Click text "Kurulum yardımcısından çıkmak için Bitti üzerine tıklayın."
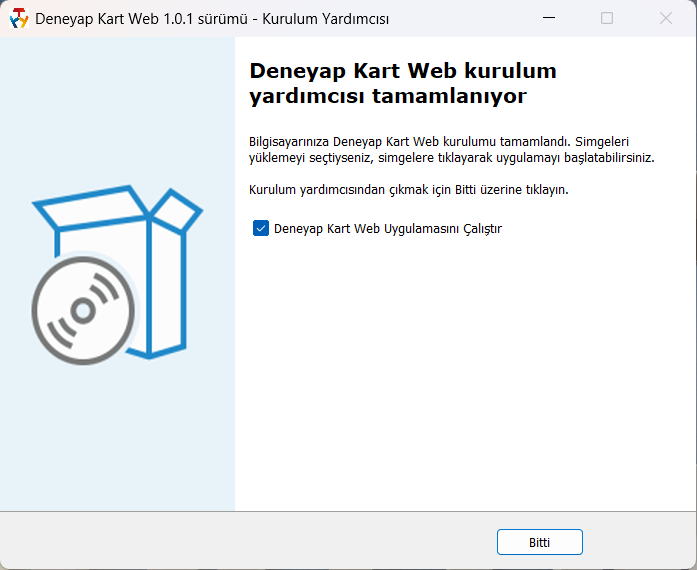The height and width of the screenshot is (570, 697). [409, 190]
